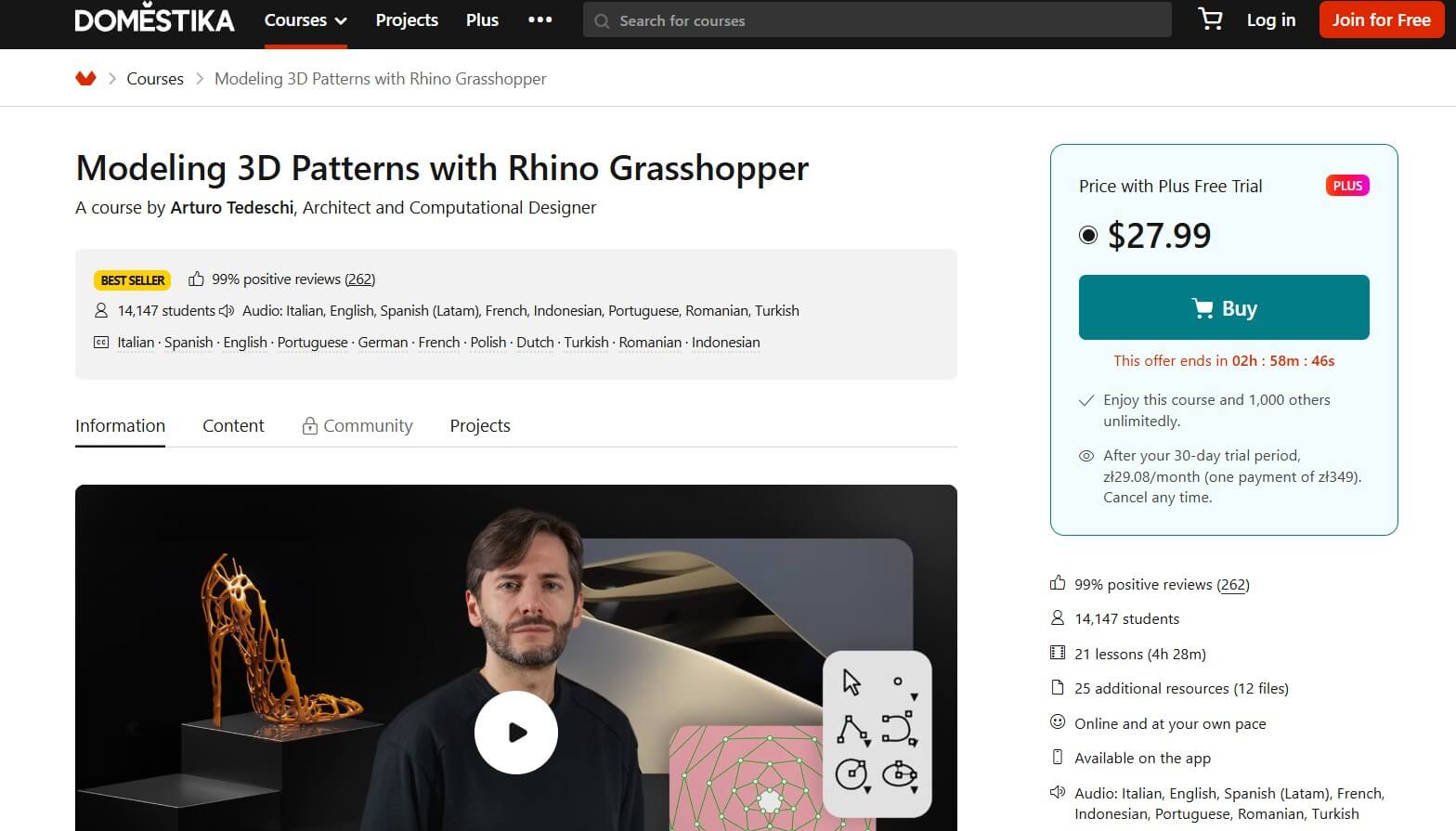Viewport: 1456px width, 831px height.
Task: Click the checkmark icon beside unlimited access note
Action: 1086,400
